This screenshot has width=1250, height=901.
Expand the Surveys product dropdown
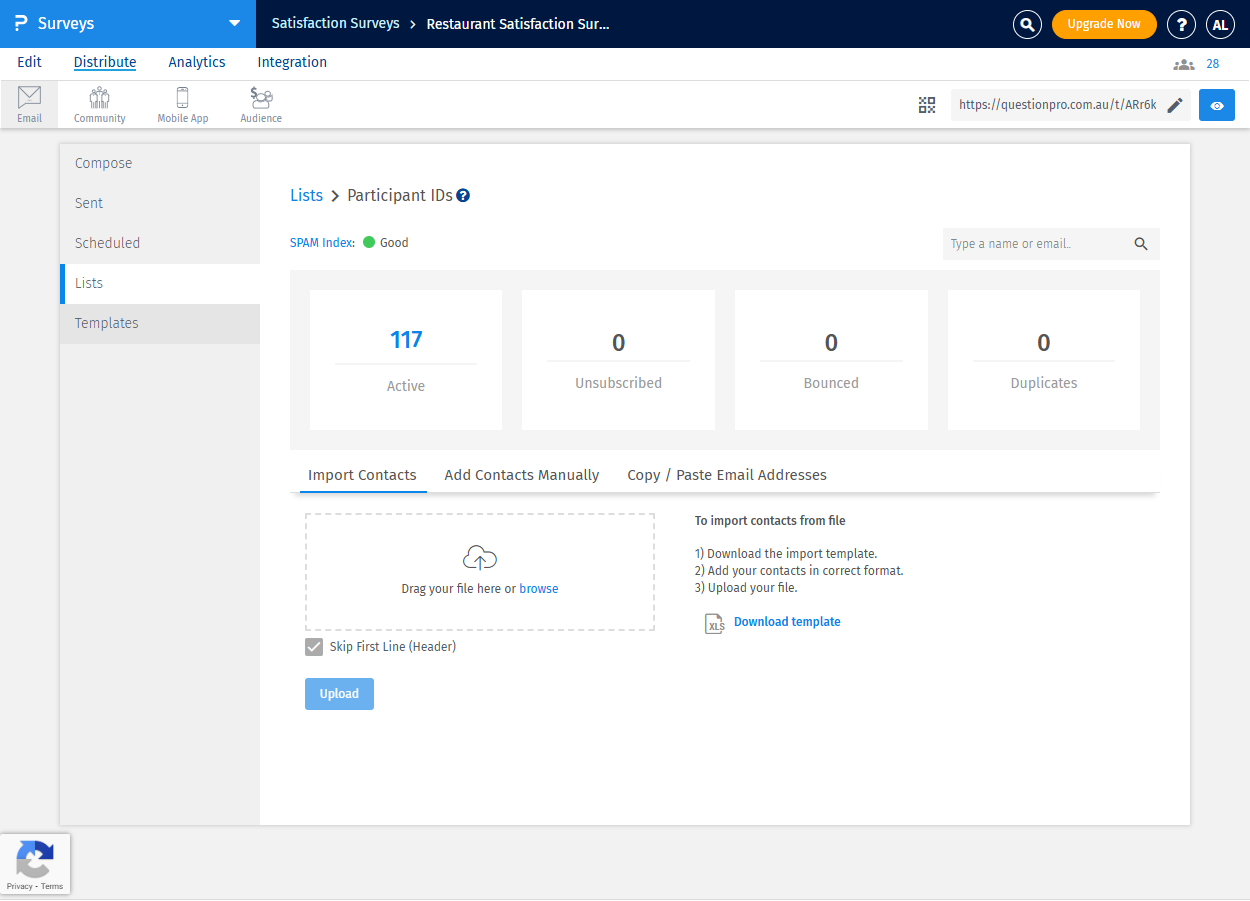tap(234, 24)
